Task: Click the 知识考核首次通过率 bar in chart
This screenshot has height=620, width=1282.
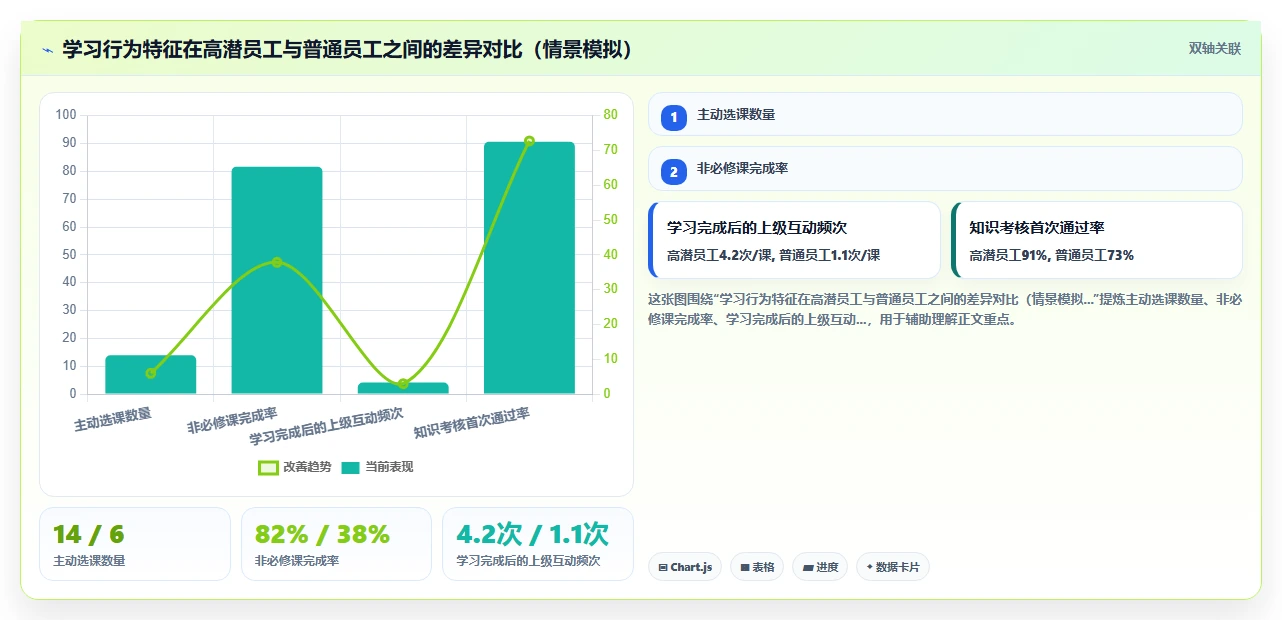Action: [x=529, y=268]
